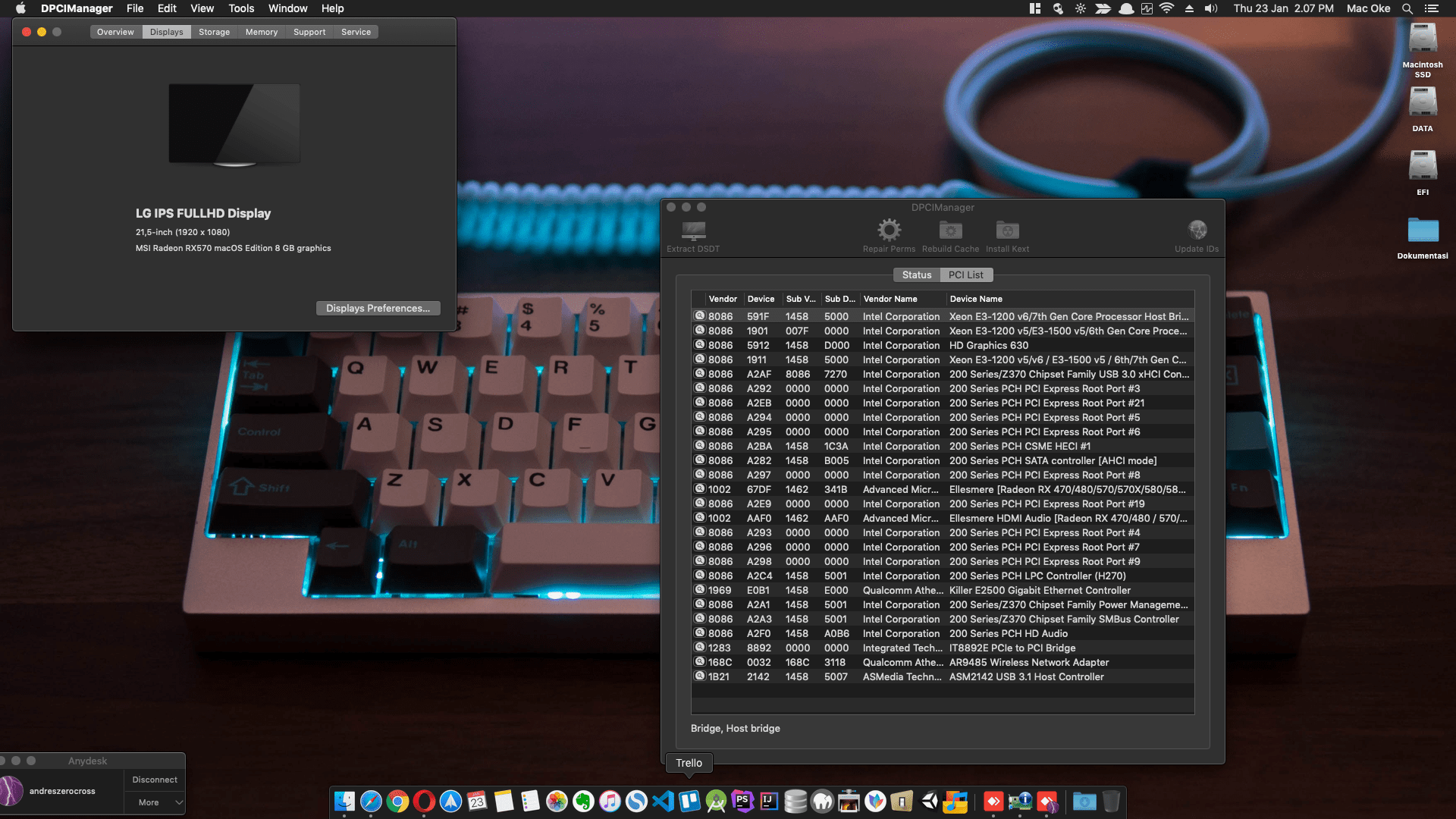Open IntelliJ IDEA from the dock
This screenshot has height=819, width=1456.
click(x=769, y=801)
